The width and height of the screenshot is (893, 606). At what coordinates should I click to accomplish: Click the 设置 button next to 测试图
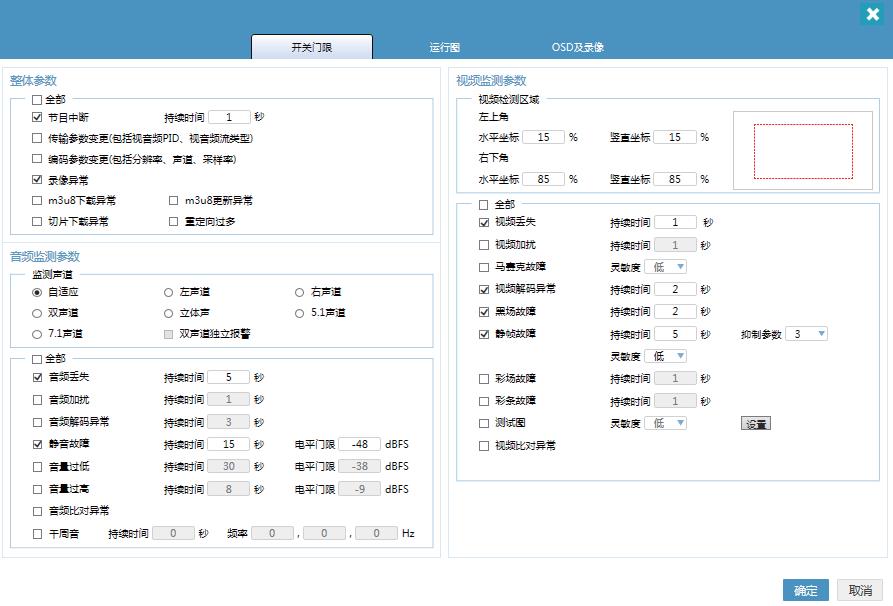(x=756, y=424)
